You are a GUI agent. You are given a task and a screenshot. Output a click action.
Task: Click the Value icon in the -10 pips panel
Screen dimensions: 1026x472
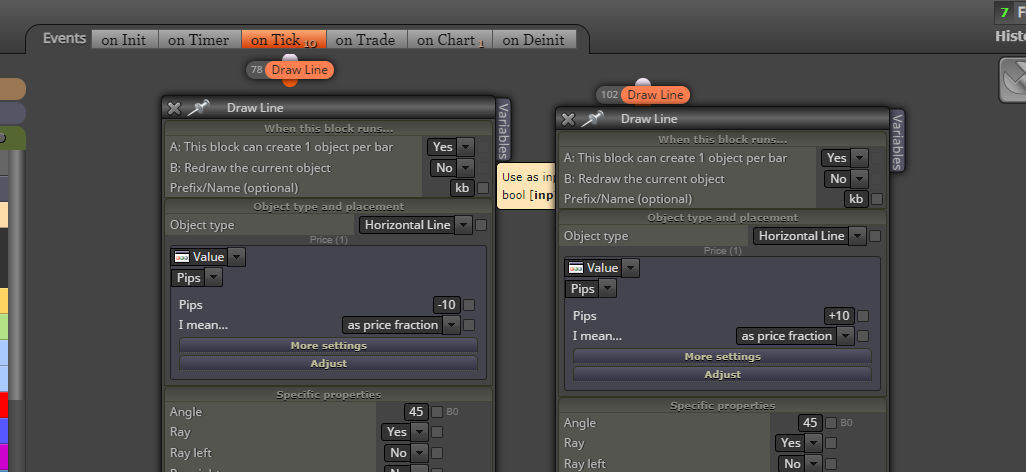click(x=182, y=257)
